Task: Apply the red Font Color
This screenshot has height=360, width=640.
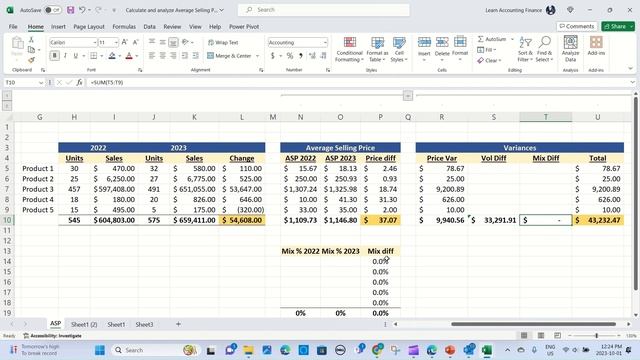Action: tap(129, 56)
